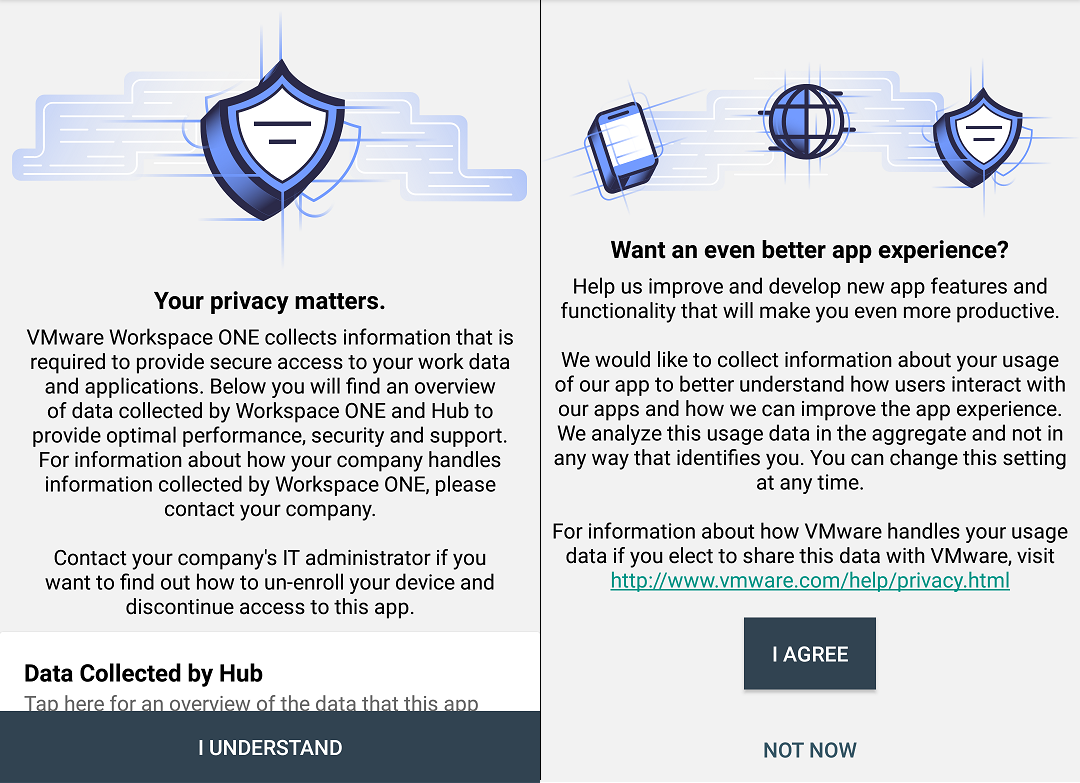Select the 'VMware Workspace ONE collects information' paragraph
This screenshot has width=1080, height=783.
pyautogui.click(x=270, y=423)
